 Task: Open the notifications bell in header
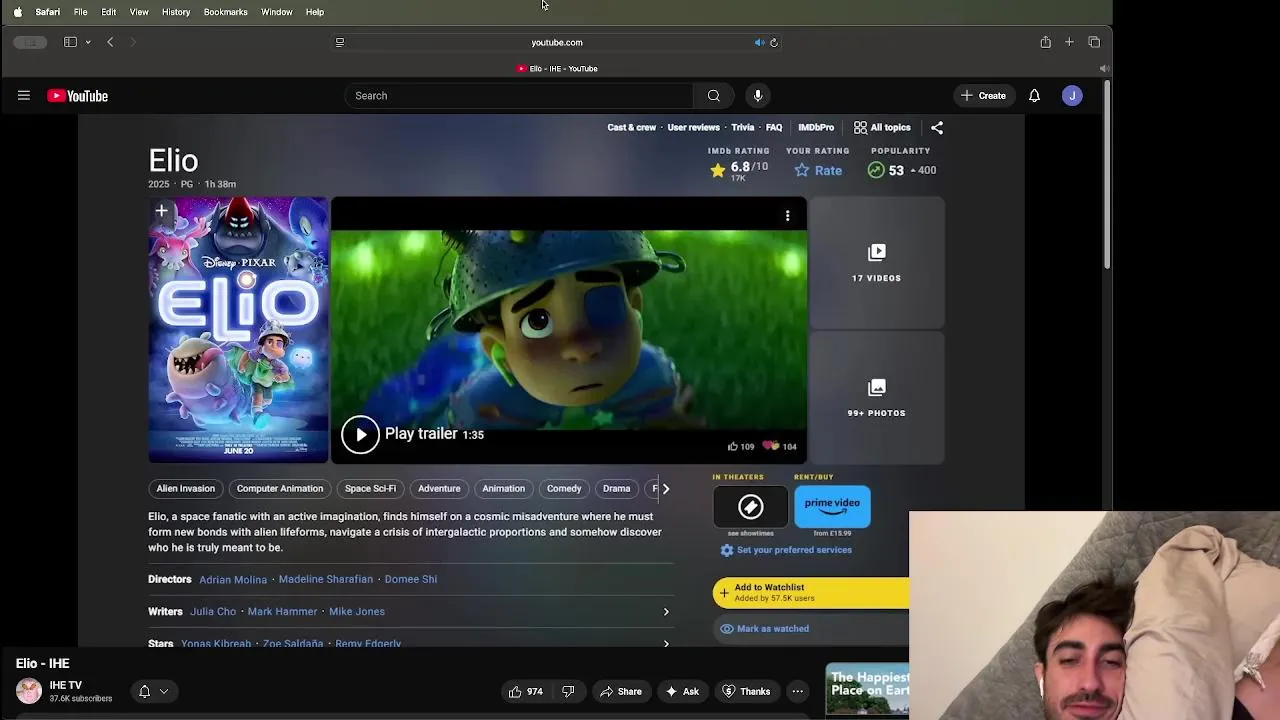click(x=1034, y=96)
